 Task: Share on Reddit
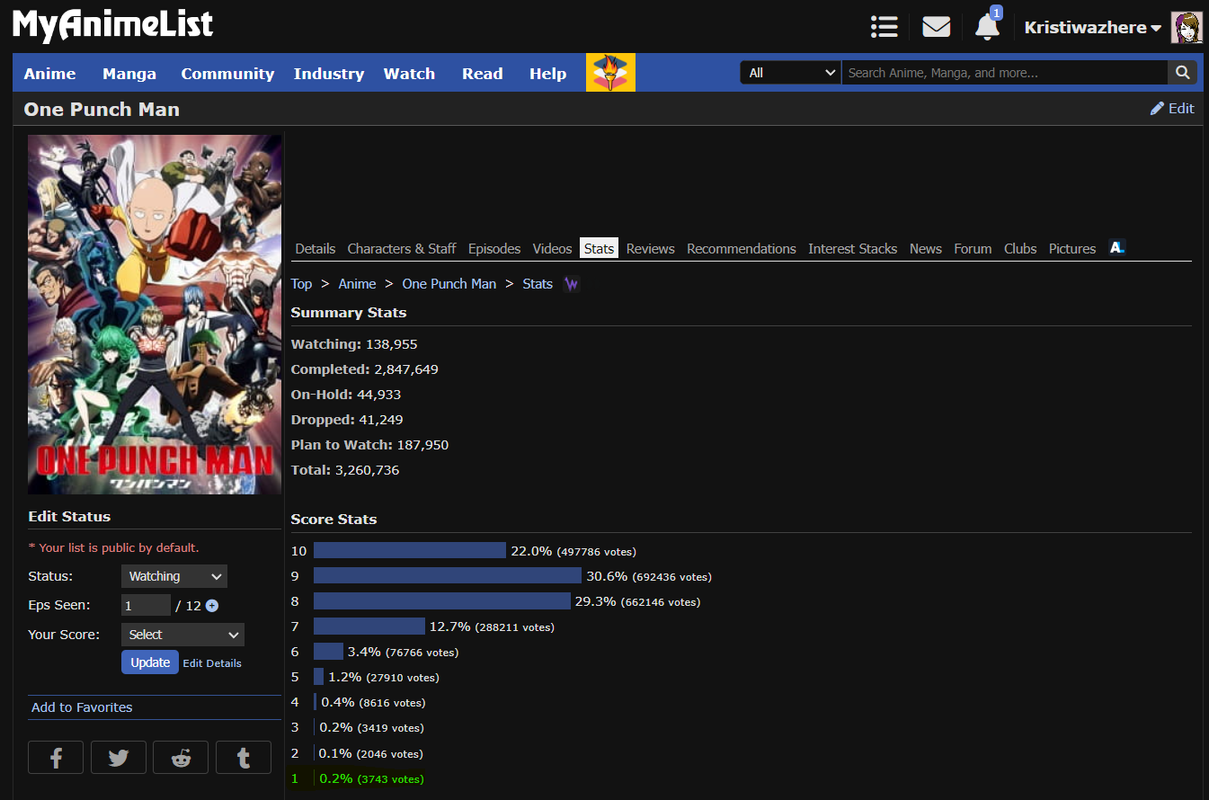pyautogui.click(x=181, y=758)
